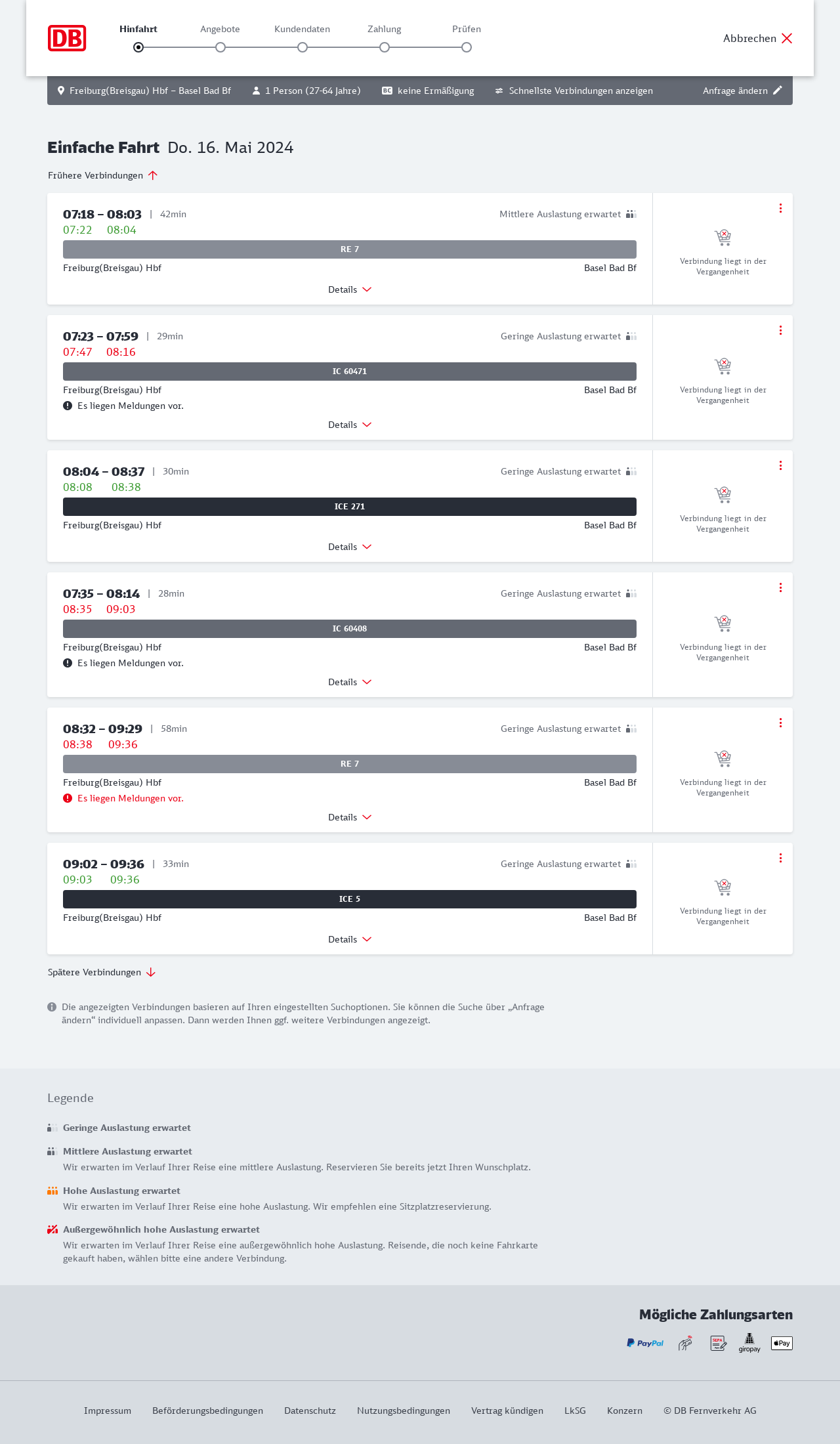Load later connections via Spätere Verbindungen

tap(102, 972)
